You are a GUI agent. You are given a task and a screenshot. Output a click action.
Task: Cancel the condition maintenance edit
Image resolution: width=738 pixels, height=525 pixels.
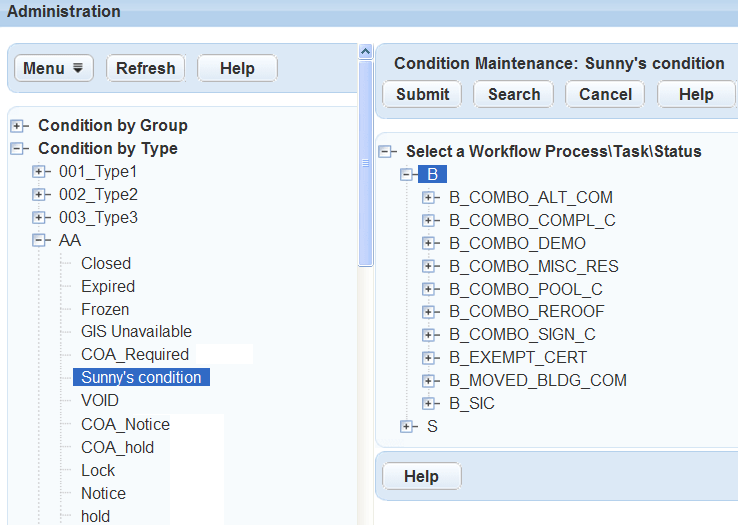point(605,94)
